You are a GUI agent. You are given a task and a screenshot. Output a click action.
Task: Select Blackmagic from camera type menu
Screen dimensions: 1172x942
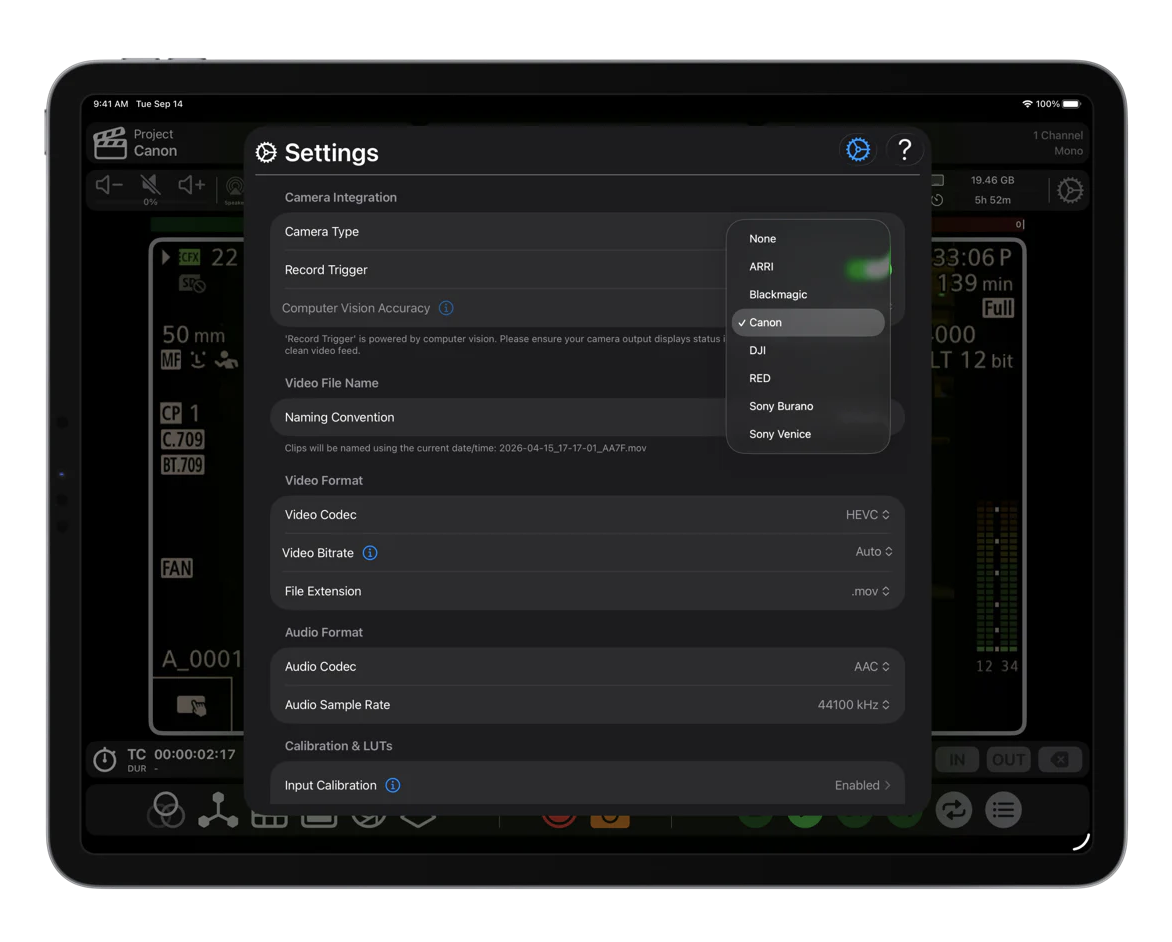coord(778,295)
